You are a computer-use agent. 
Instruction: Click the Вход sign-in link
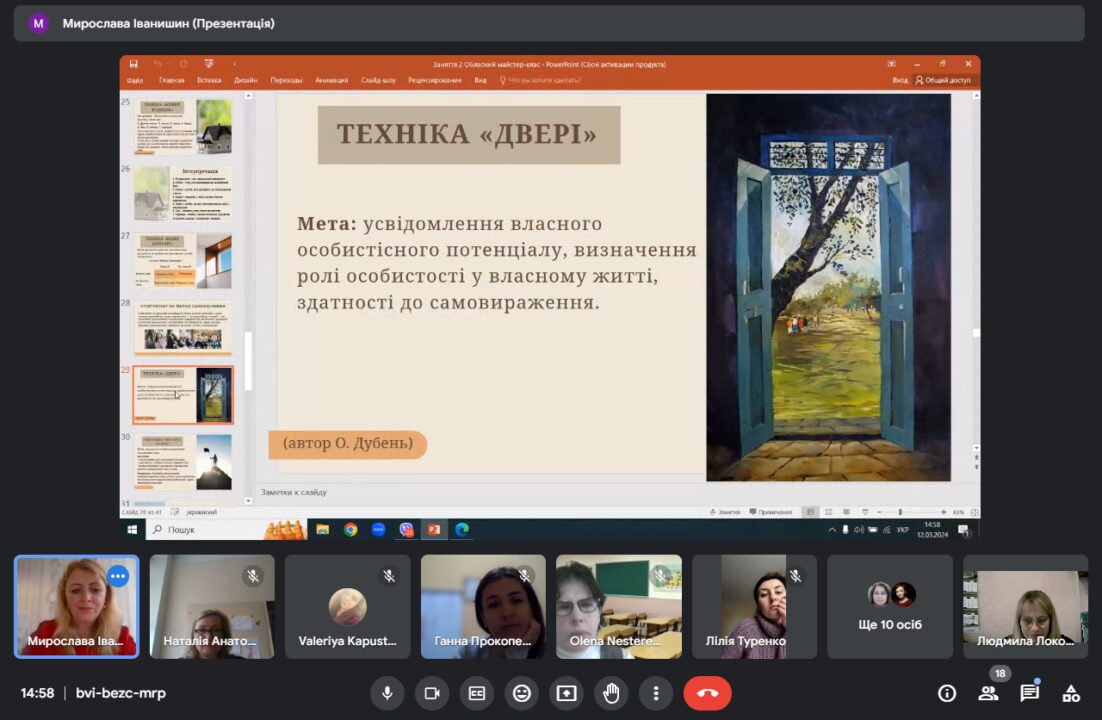pyautogui.click(x=900, y=80)
